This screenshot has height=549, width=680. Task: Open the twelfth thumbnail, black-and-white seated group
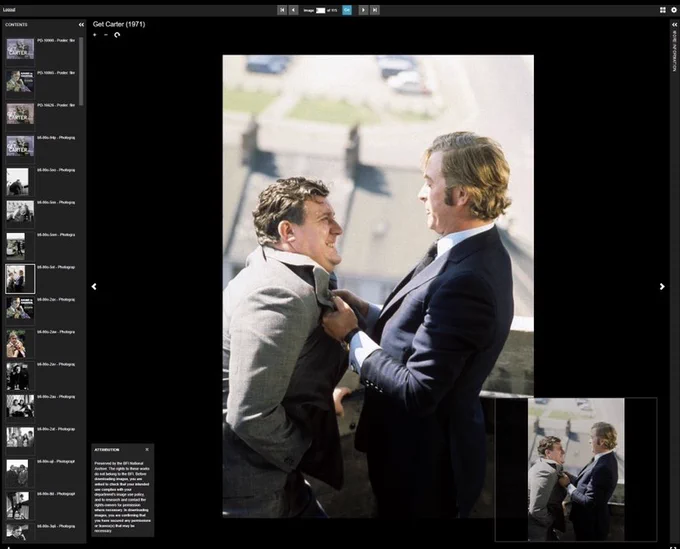pos(20,406)
